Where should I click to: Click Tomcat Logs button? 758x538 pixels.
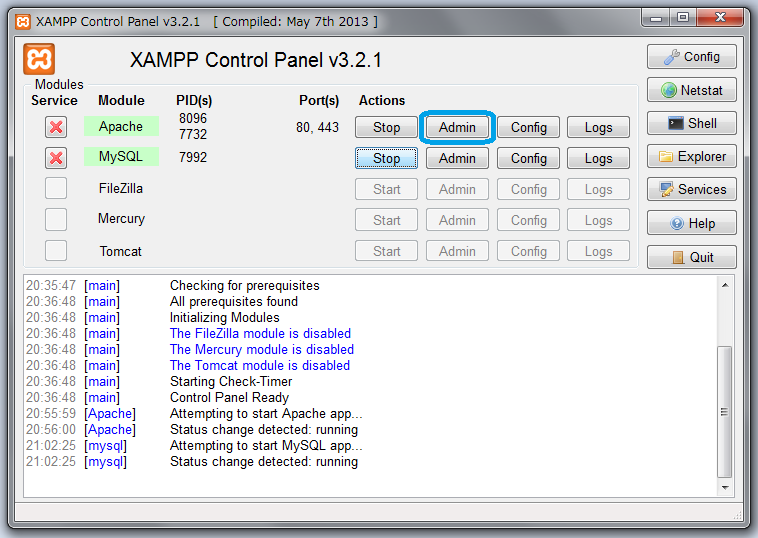598,251
